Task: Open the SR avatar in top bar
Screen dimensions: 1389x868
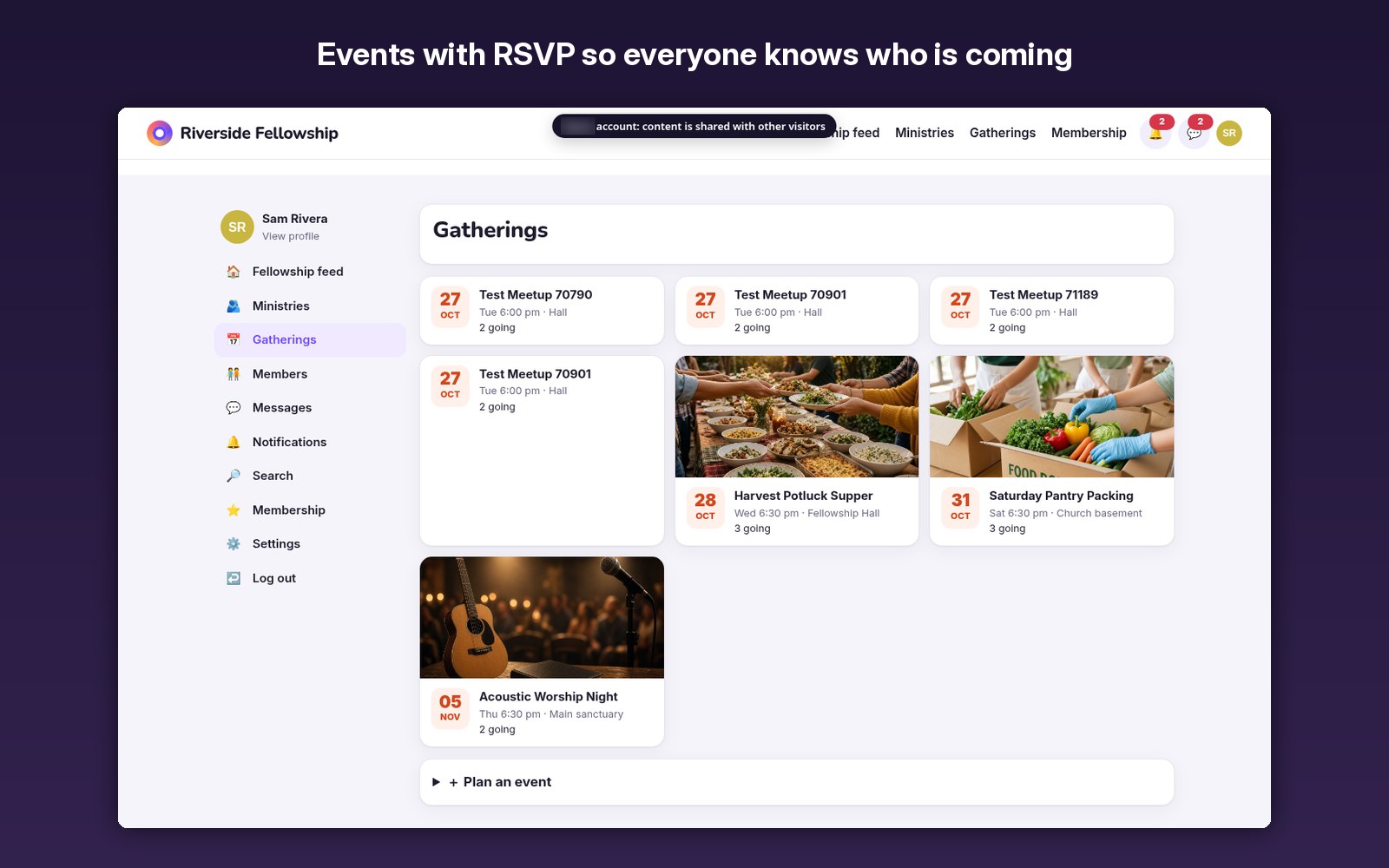Action: click(1229, 133)
